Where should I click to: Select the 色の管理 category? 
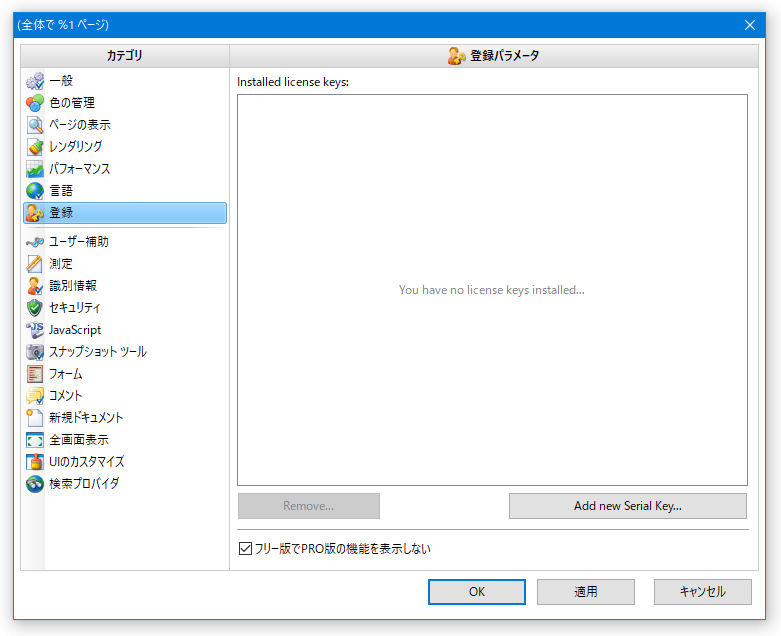(125, 103)
